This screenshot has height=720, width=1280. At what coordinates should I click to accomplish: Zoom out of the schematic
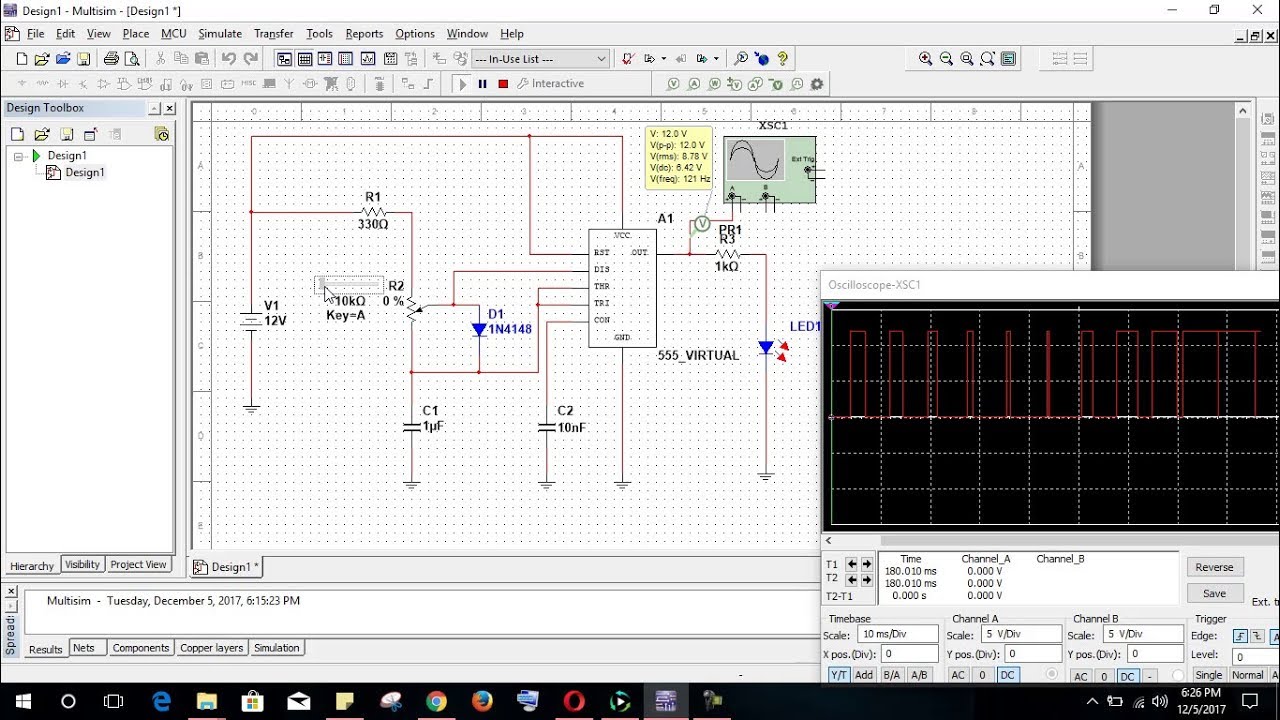tap(947, 59)
